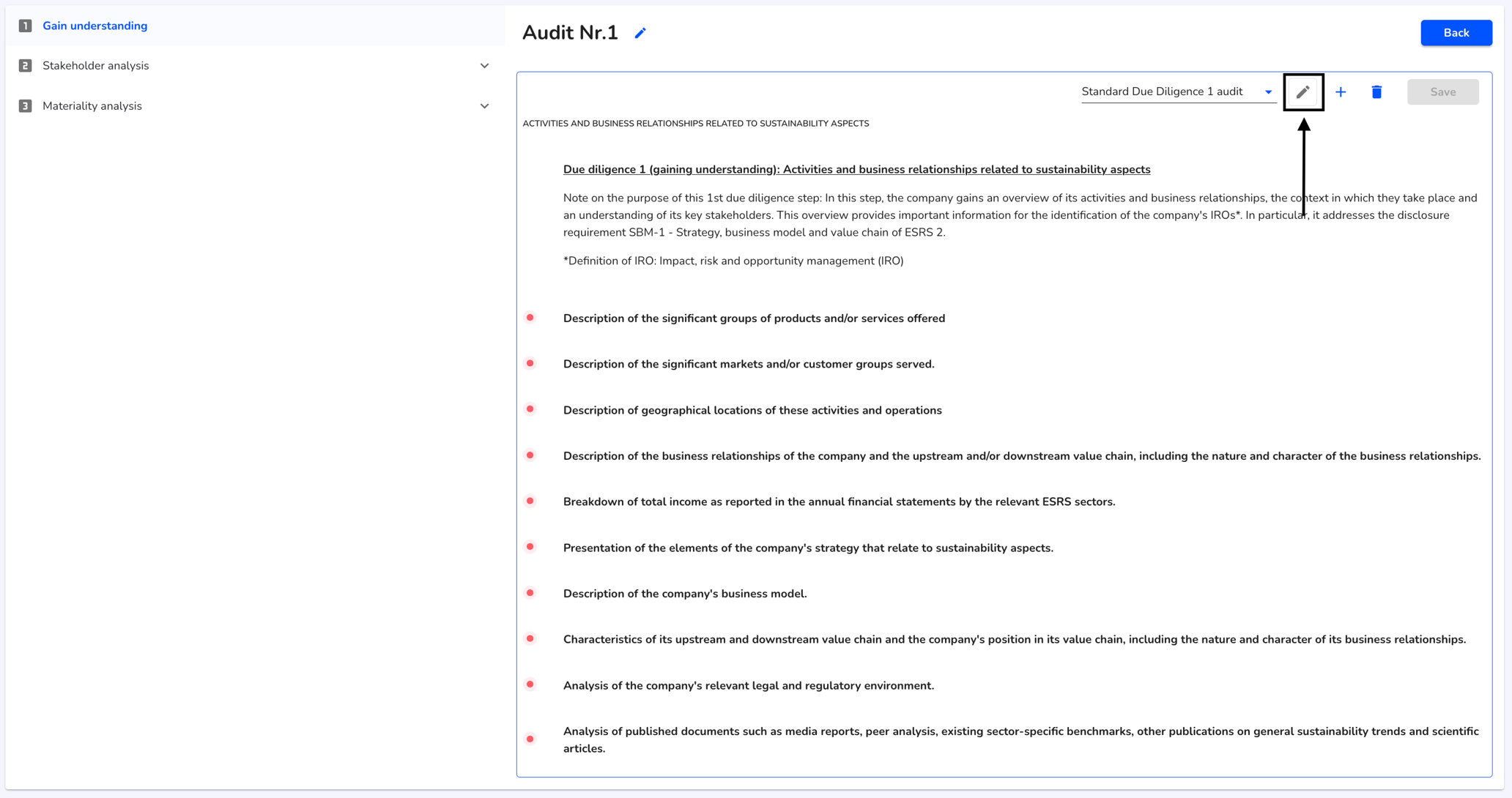Click 'ACTIVITIES AND BUSINESS RELATIONSHIPS' section label
1512x798 pixels.
pos(696,124)
